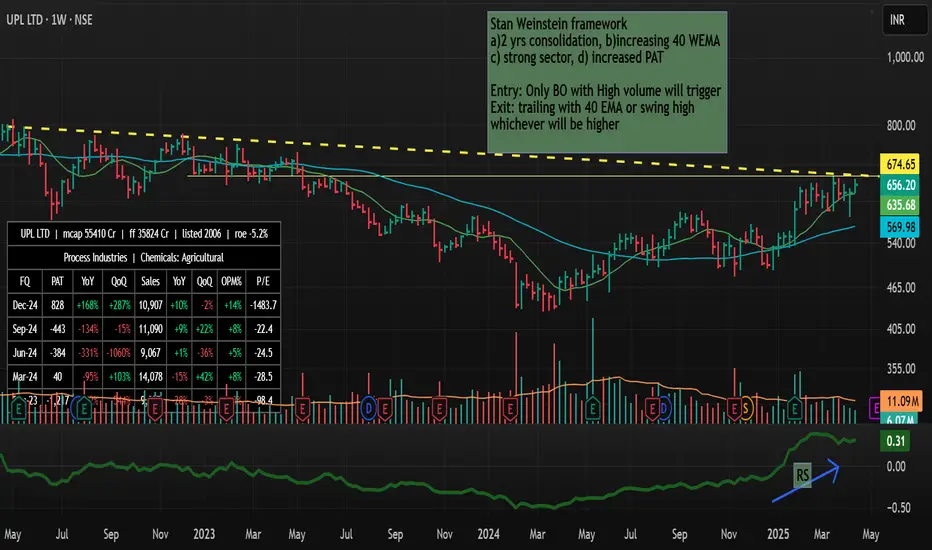
Task: Click the P/E column header
Action: [x=263, y=281]
